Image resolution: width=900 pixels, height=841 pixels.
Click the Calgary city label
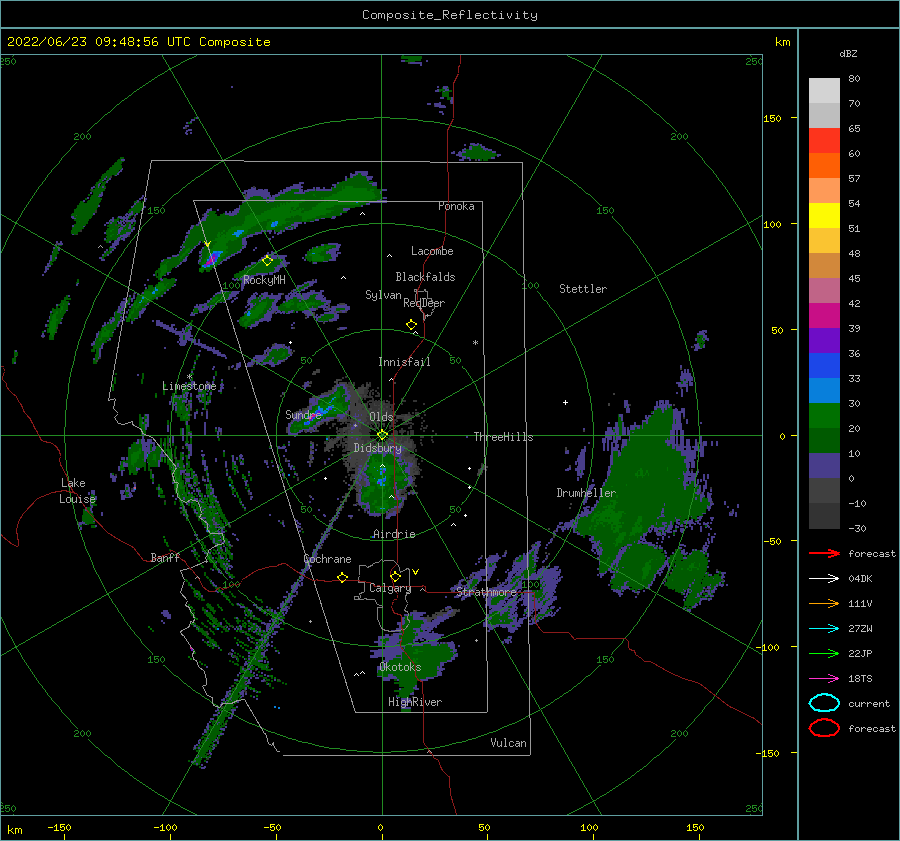pyautogui.click(x=390, y=588)
